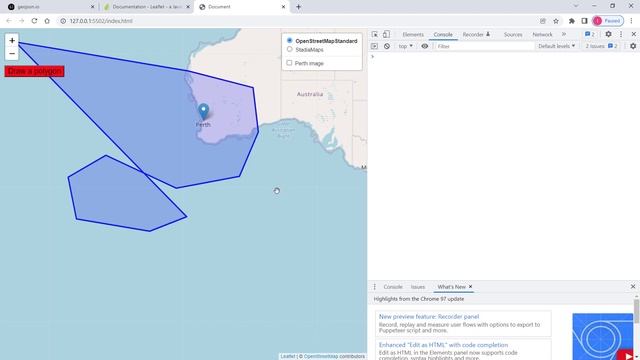The width and height of the screenshot is (640, 360).
Task: Open the Network tab
Action: pos(542,35)
